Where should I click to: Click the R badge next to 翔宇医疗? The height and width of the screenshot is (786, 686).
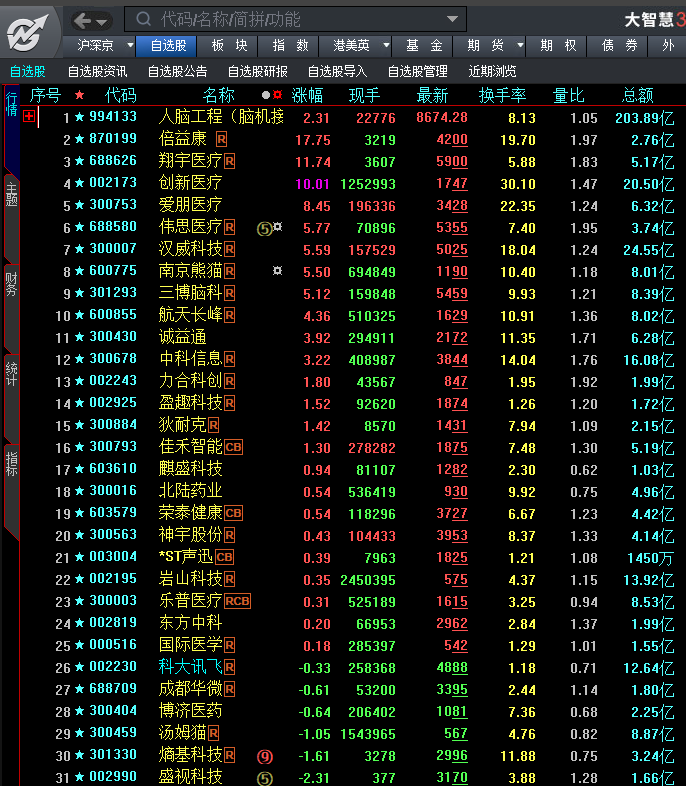(x=230, y=161)
